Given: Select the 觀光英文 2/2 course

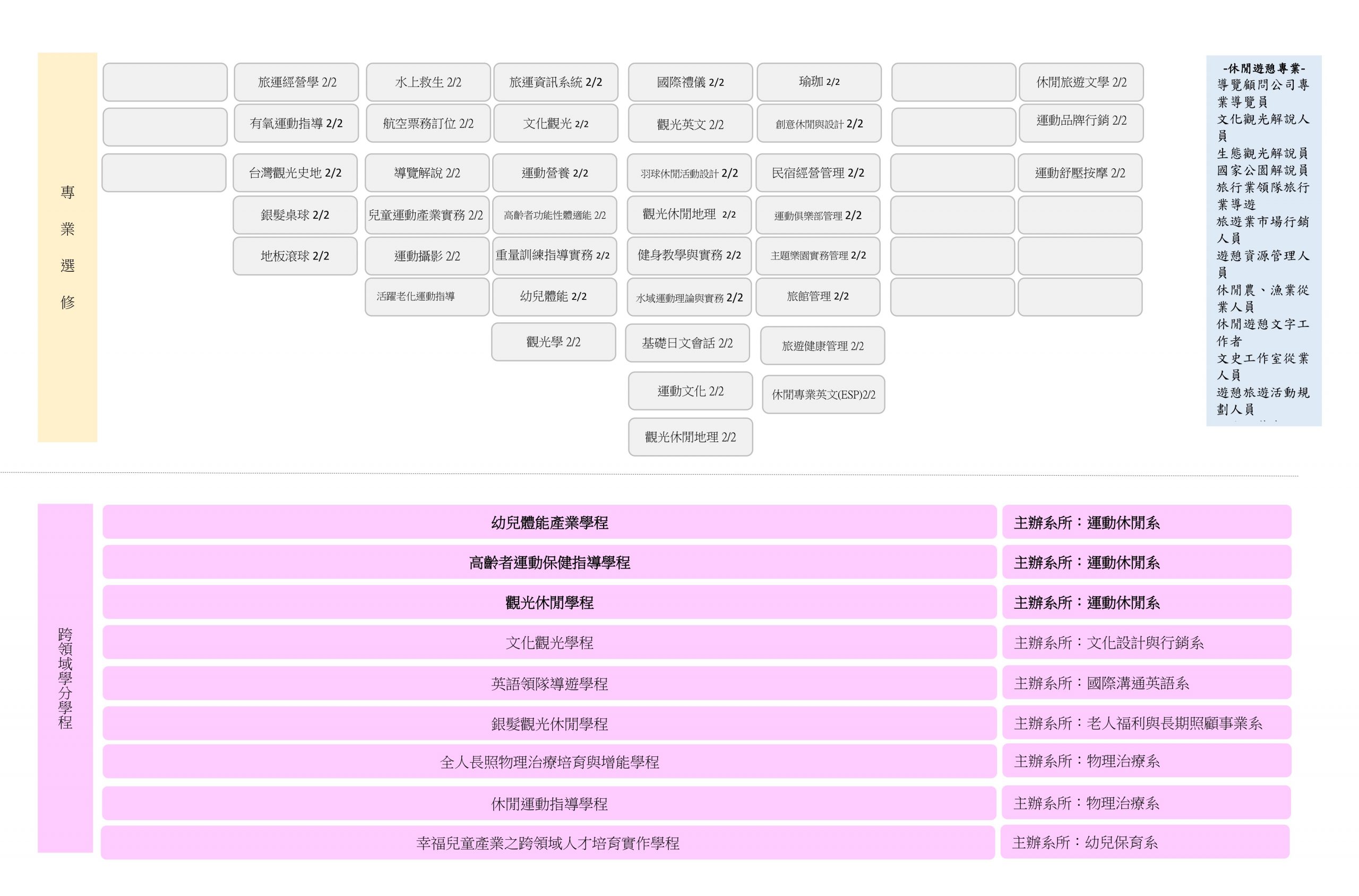Looking at the screenshot, I should click(690, 123).
